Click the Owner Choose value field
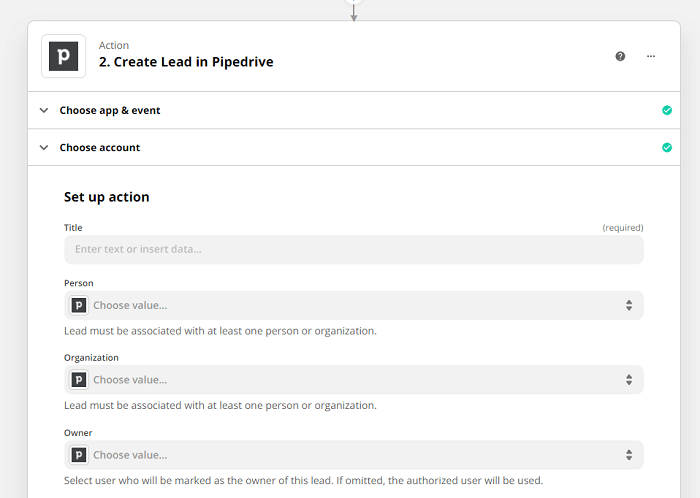 pyautogui.click(x=354, y=455)
